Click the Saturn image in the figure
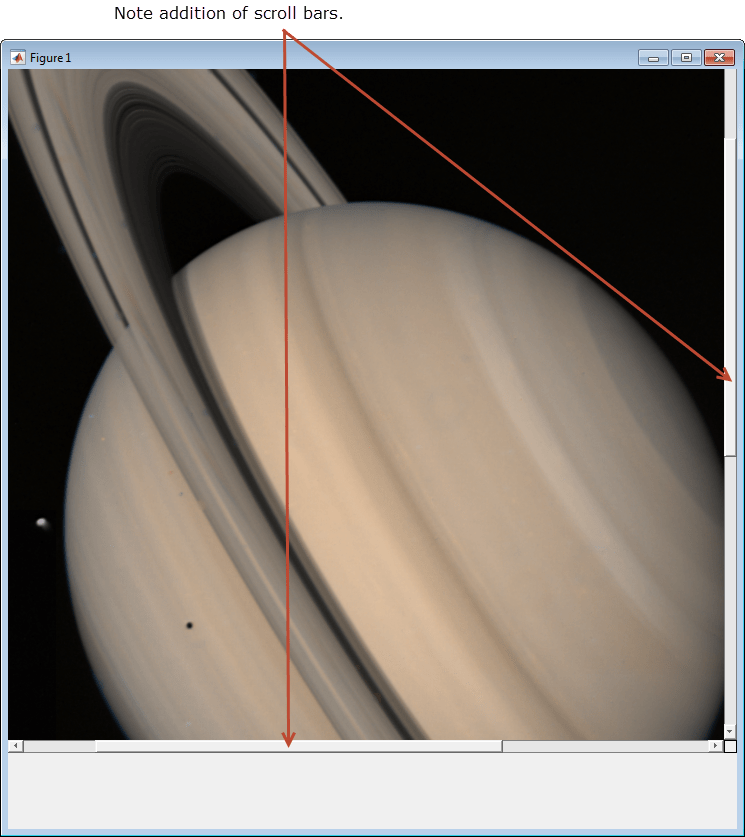The image size is (745, 837). point(366,404)
